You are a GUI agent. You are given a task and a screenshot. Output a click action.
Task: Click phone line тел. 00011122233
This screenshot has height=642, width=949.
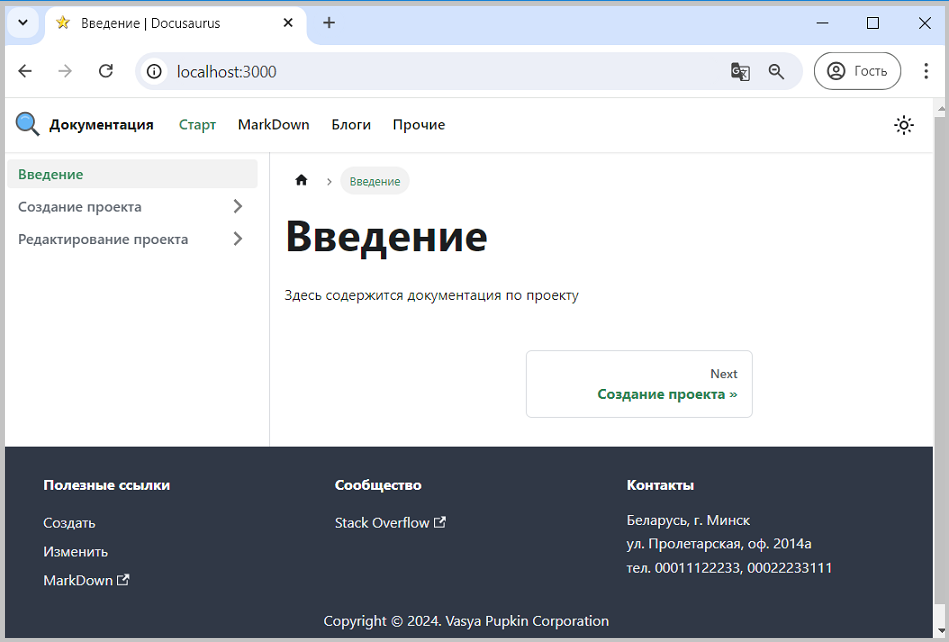pos(729,568)
